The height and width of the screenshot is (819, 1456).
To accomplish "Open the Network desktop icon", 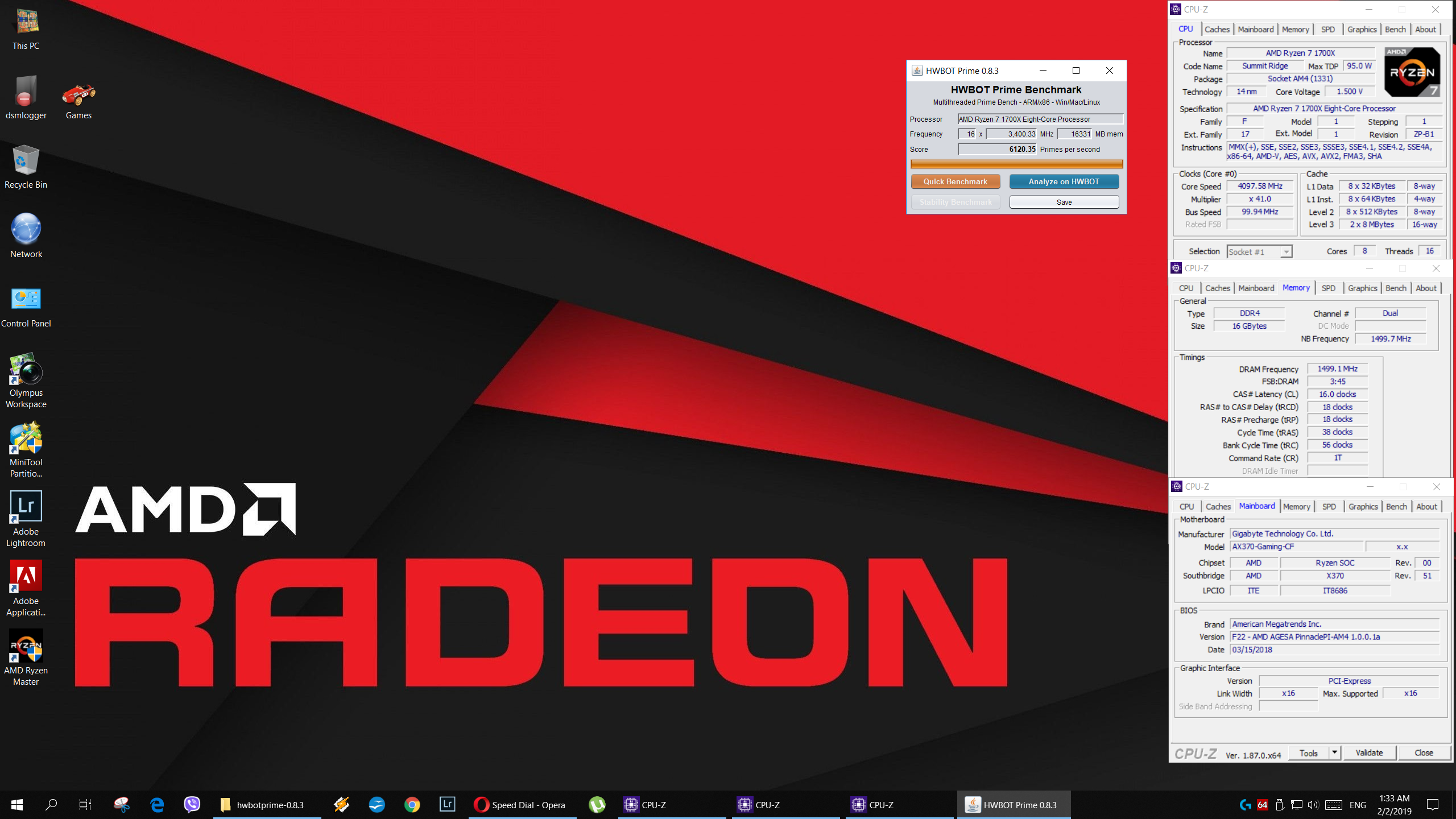I will click(26, 237).
